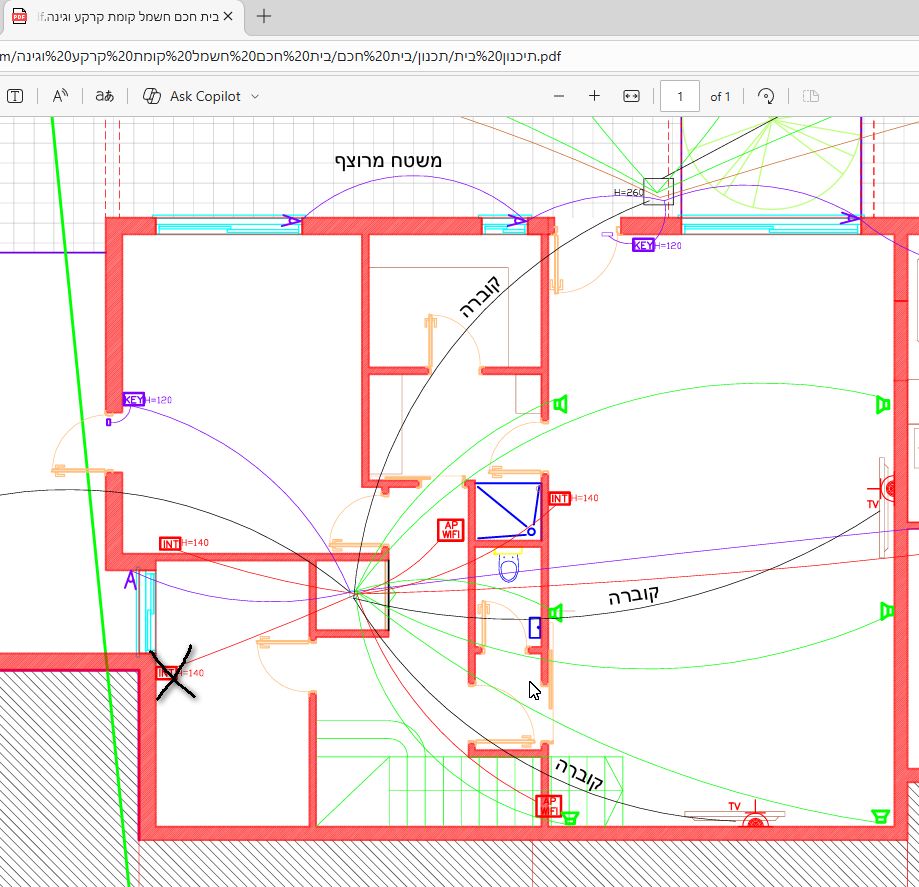Click the address bar URL
This screenshot has height=887, width=919.
point(280,55)
